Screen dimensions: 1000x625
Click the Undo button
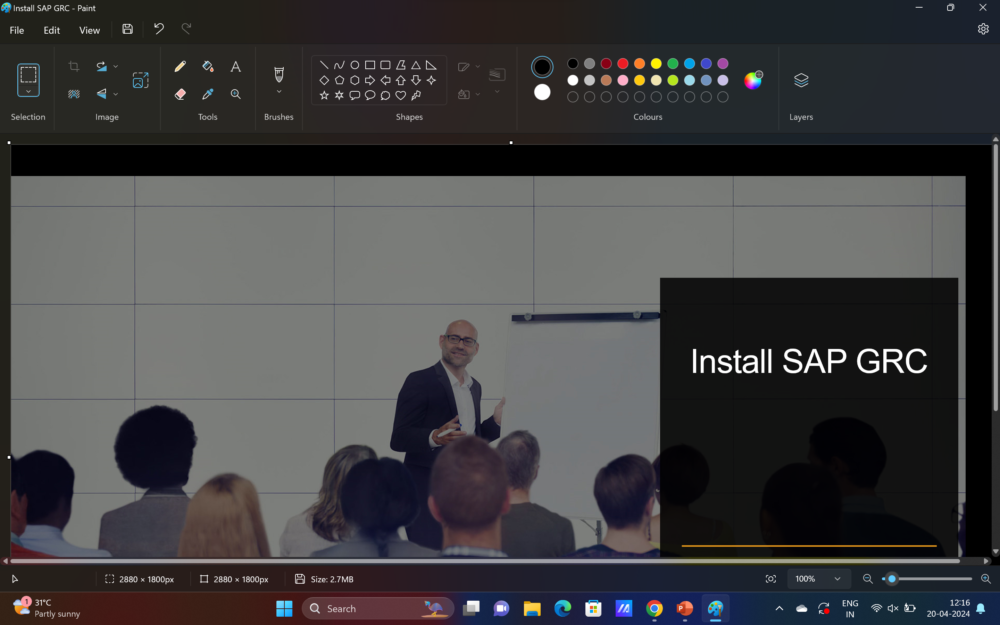click(x=158, y=30)
